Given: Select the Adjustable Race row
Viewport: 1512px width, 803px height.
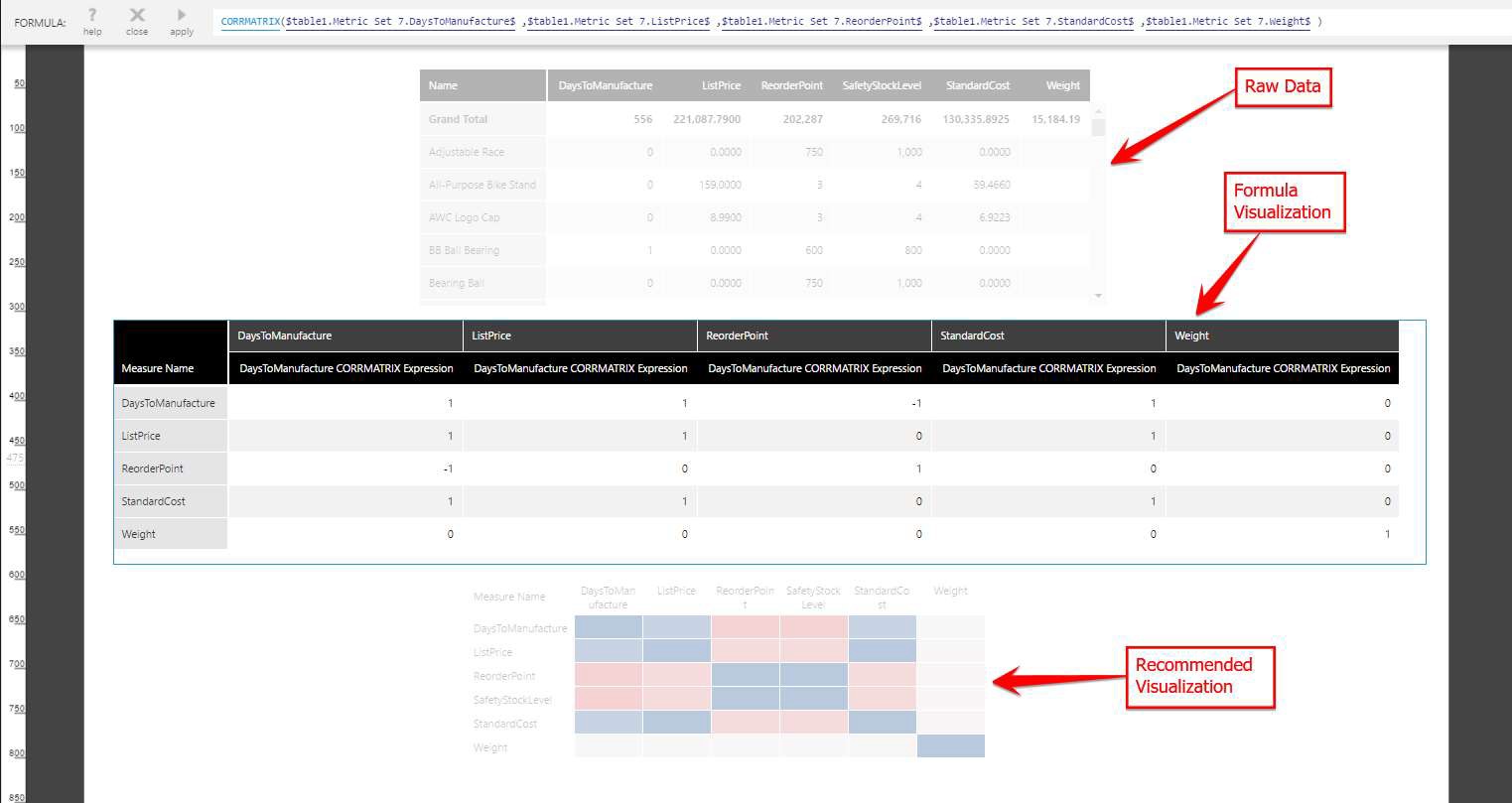Looking at the screenshot, I should (482, 152).
